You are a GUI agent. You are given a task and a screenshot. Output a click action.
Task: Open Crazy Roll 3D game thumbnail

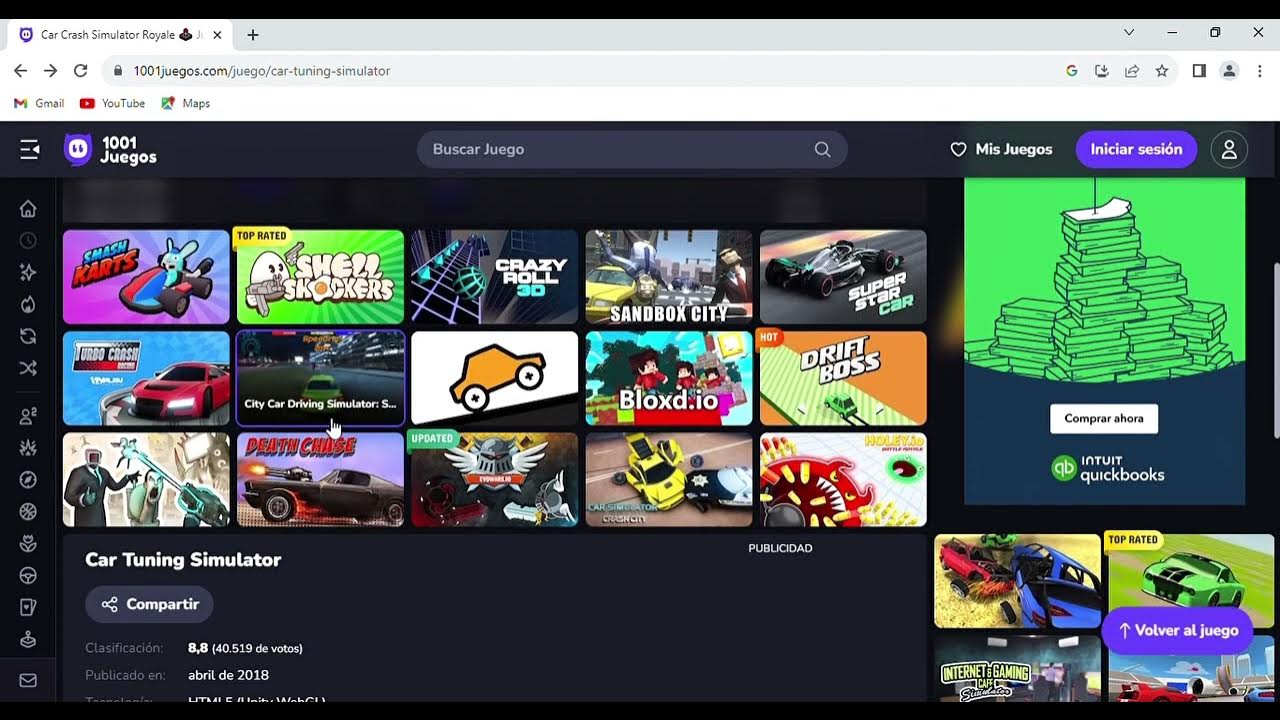[494, 277]
